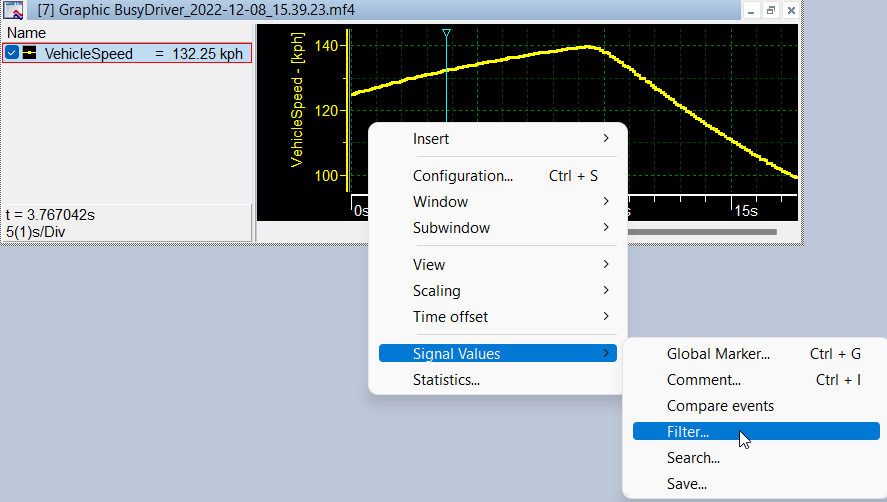Select Global Marker... in the submenu
This screenshot has width=887, height=502.
pyautogui.click(x=756, y=354)
